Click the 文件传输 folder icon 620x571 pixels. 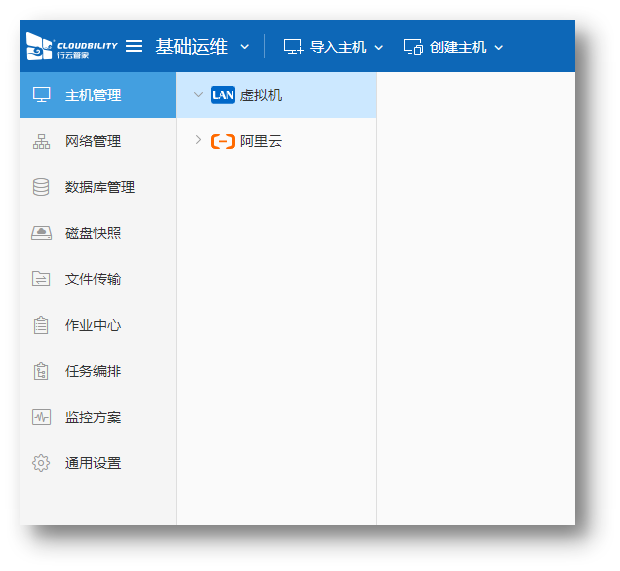pos(41,278)
